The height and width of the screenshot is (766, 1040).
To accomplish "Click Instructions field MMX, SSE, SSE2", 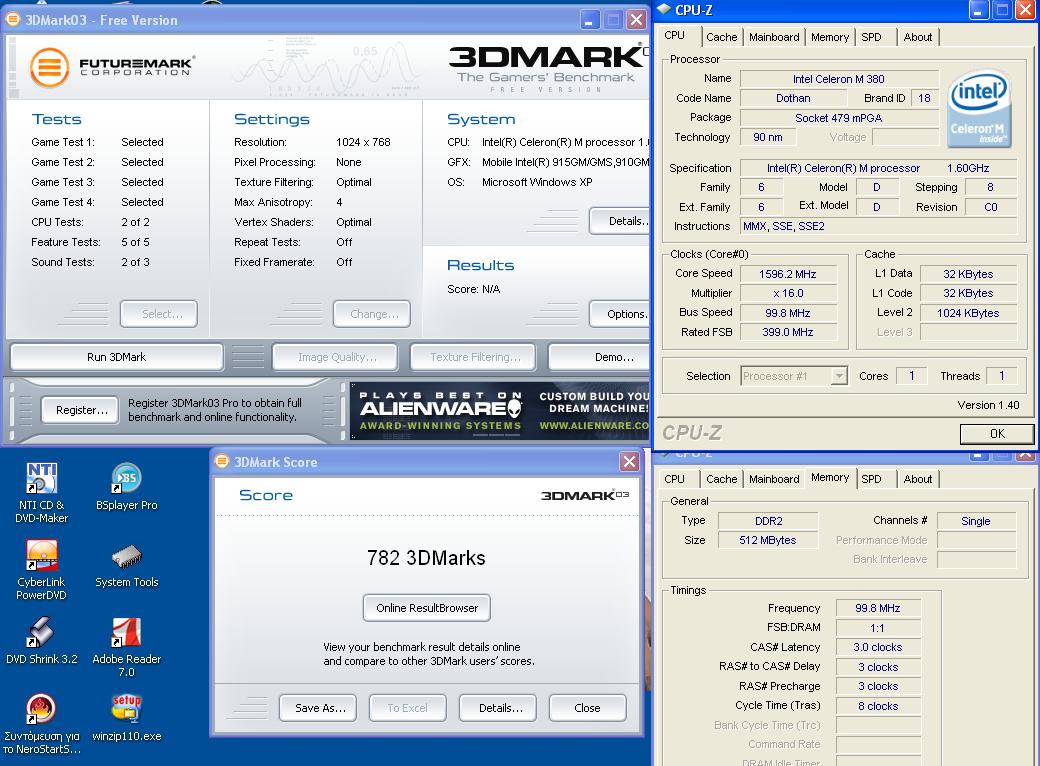I will pyautogui.click(x=879, y=226).
